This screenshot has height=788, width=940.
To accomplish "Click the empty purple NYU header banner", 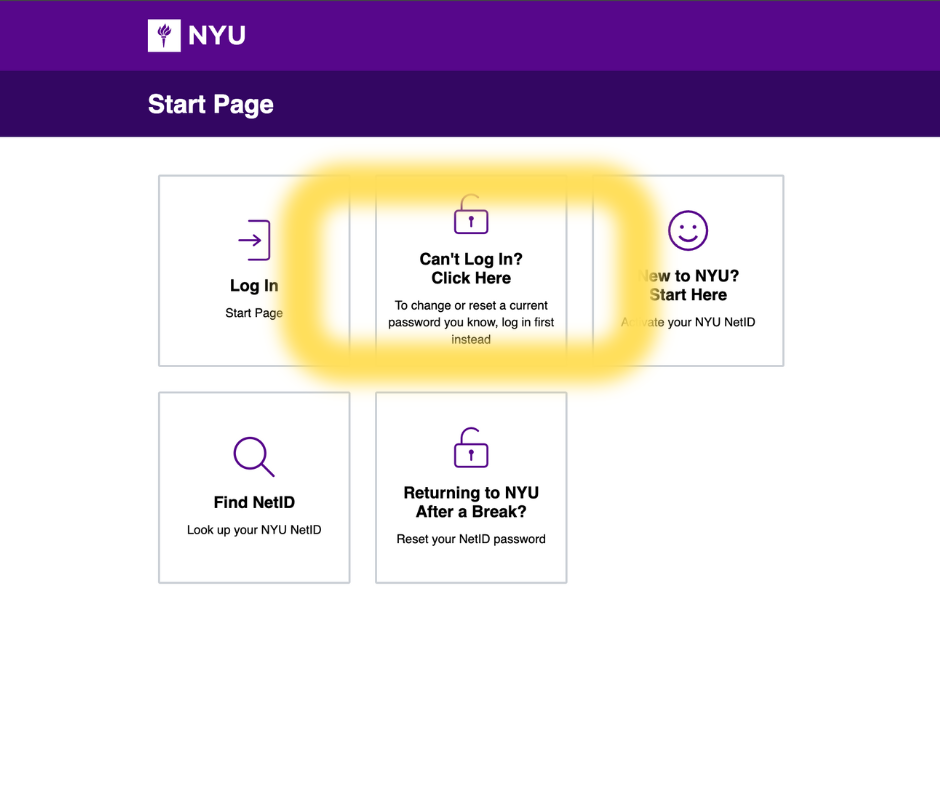I will tap(600, 36).
